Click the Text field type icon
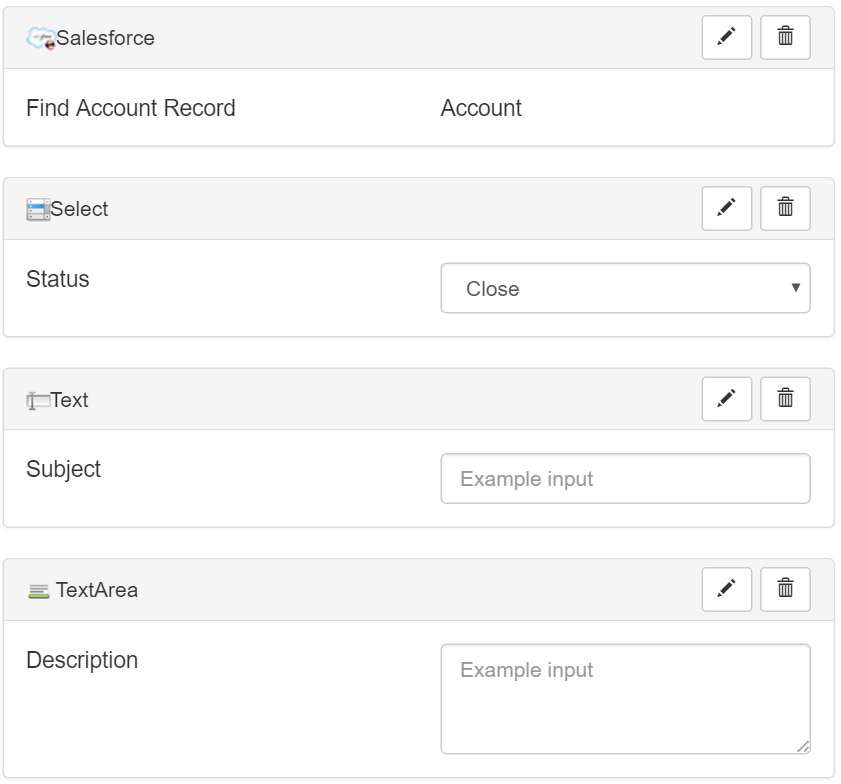 click(x=38, y=401)
